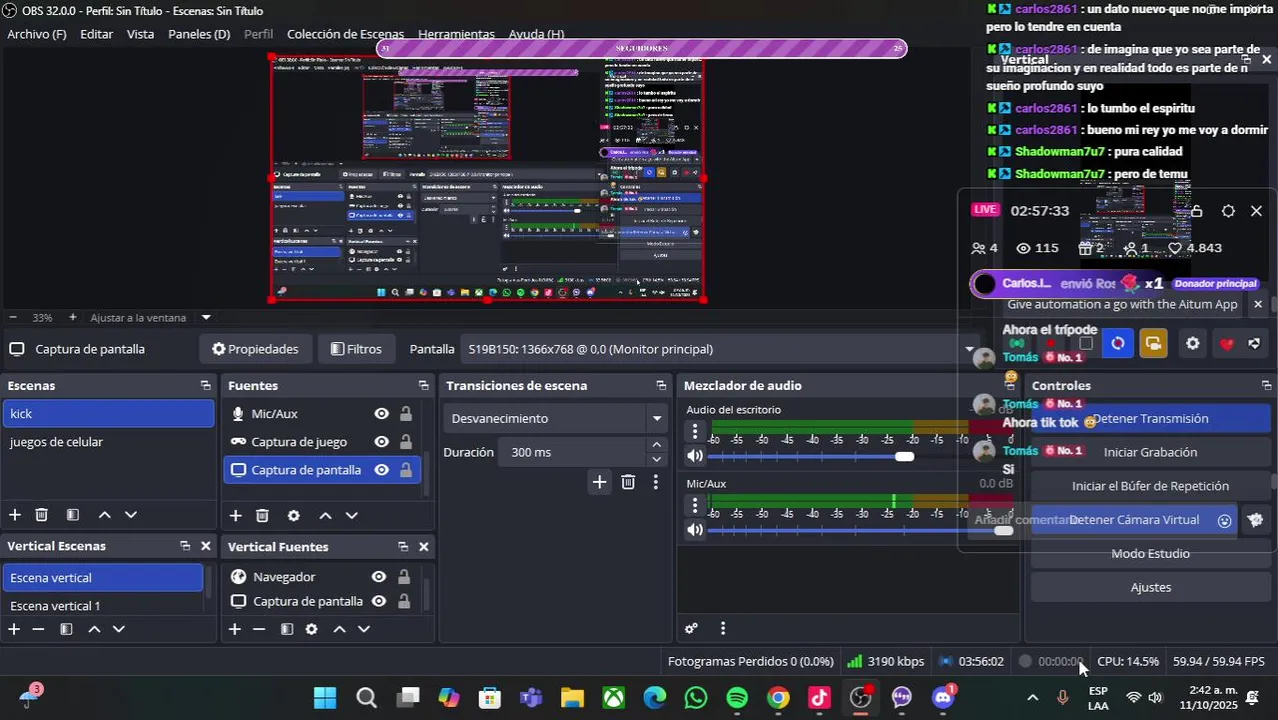The width and height of the screenshot is (1278, 720).
Task: Click the yellow camera icon in overlay
Action: (x=1153, y=343)
